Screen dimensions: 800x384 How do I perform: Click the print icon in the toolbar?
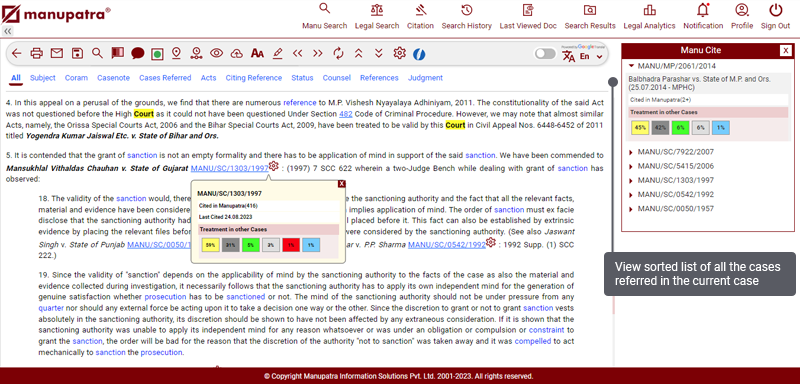(x=36, y=53)
